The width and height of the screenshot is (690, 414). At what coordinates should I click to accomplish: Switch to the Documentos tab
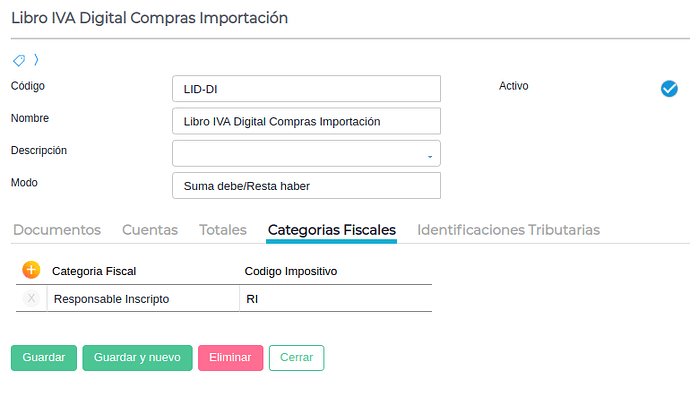(x=57, y=230)
